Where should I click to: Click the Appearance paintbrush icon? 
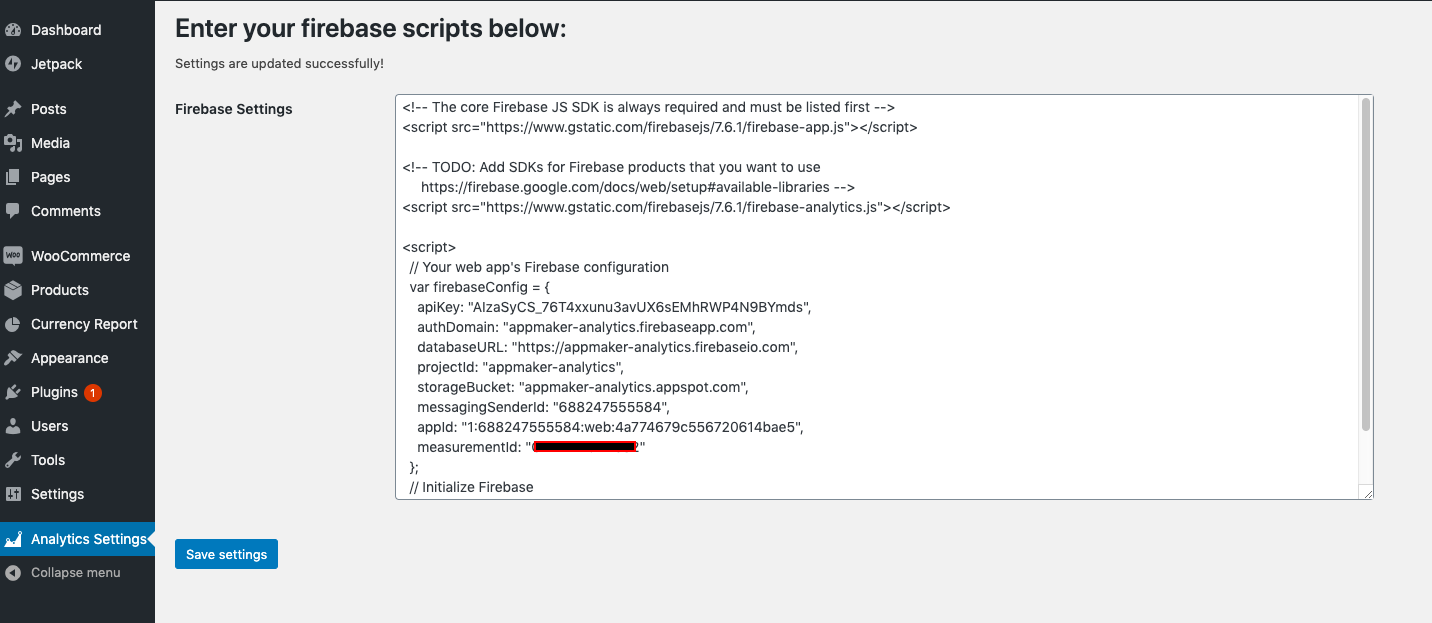tap(13, 358)
